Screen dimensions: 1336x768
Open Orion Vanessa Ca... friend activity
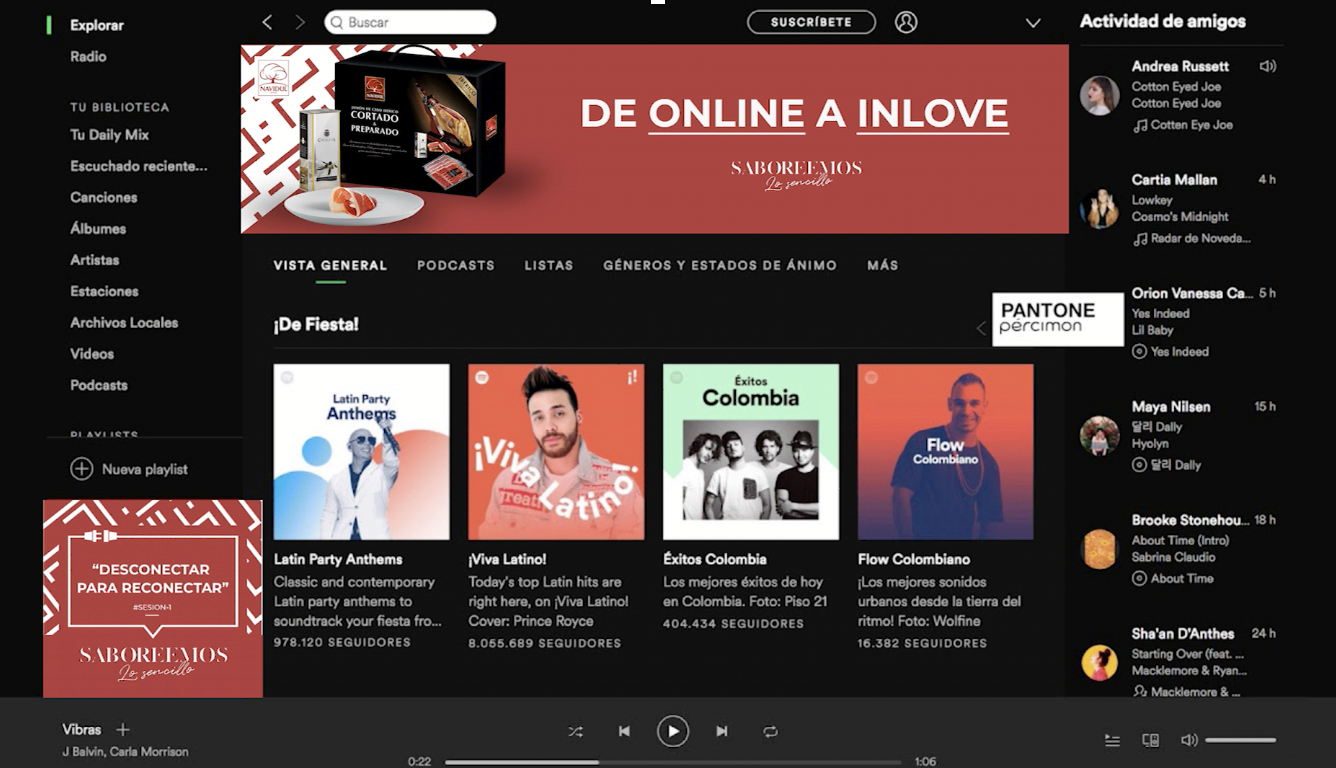coord(1192,293)
